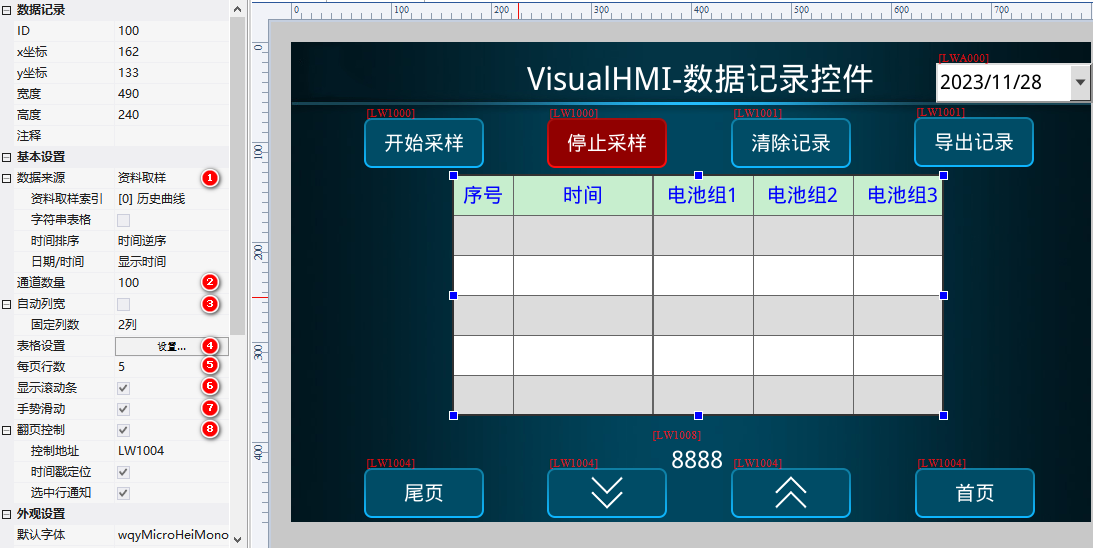This screenshot has height=548, width=1093.
Task: Click the double-chevron page up button
Action: coord(790,493)
